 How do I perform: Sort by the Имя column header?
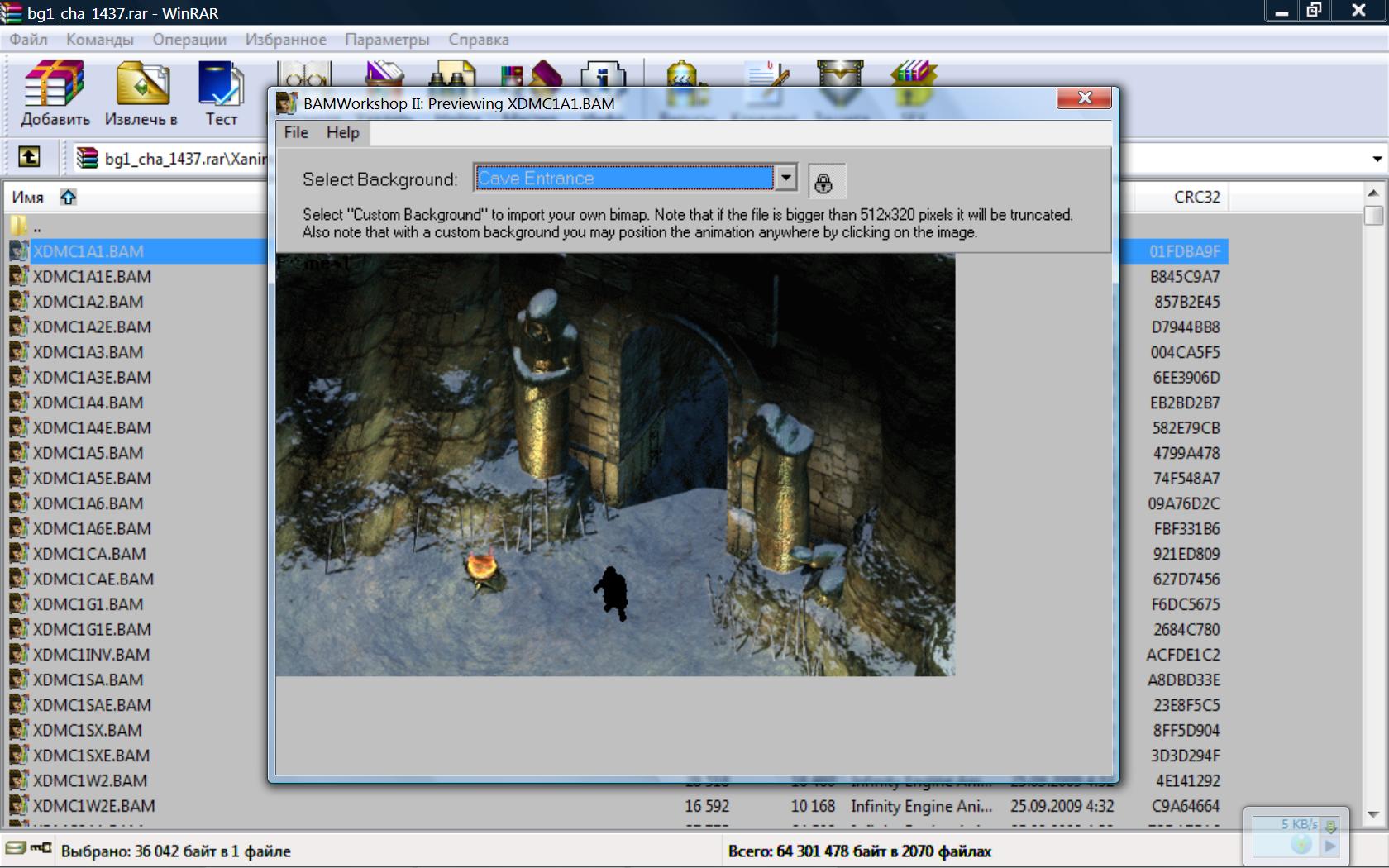[x=28, y=198]
